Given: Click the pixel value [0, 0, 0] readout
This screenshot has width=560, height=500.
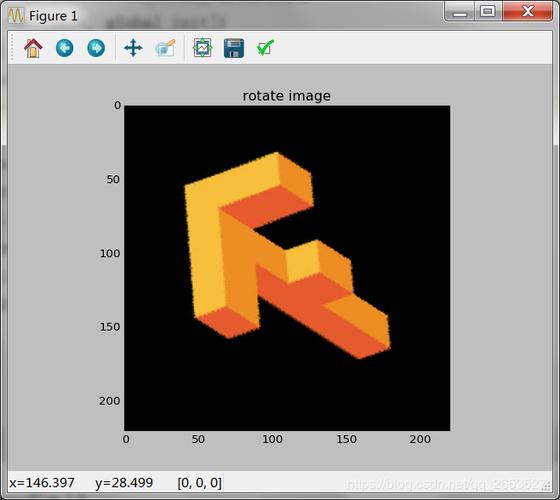Looking at the screenshot, I should click(200, 483).
